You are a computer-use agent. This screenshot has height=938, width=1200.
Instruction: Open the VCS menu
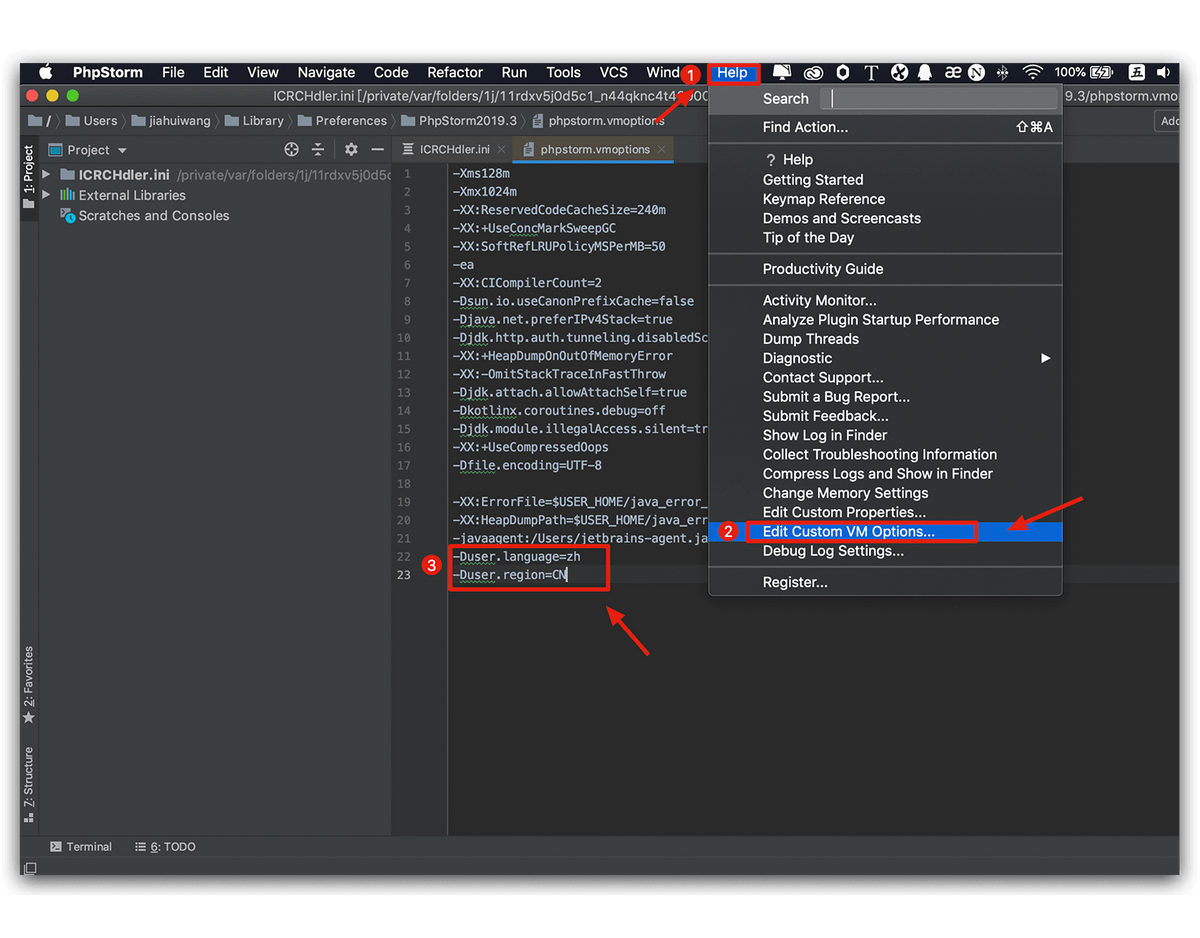pyautogui.click(x=613, y=72)
